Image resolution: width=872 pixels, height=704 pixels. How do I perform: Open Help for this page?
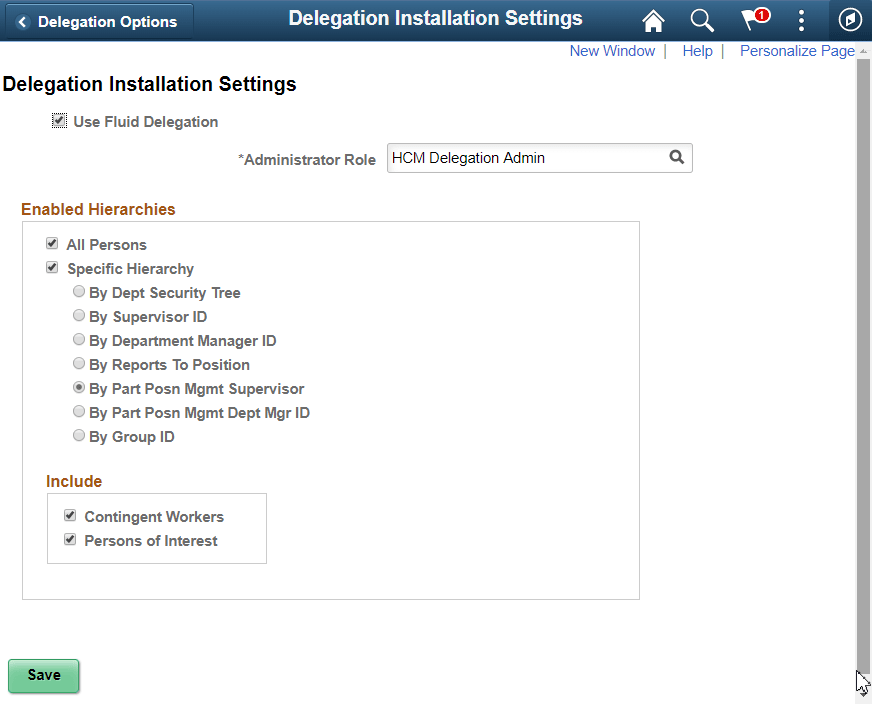(x=697, y=50)
